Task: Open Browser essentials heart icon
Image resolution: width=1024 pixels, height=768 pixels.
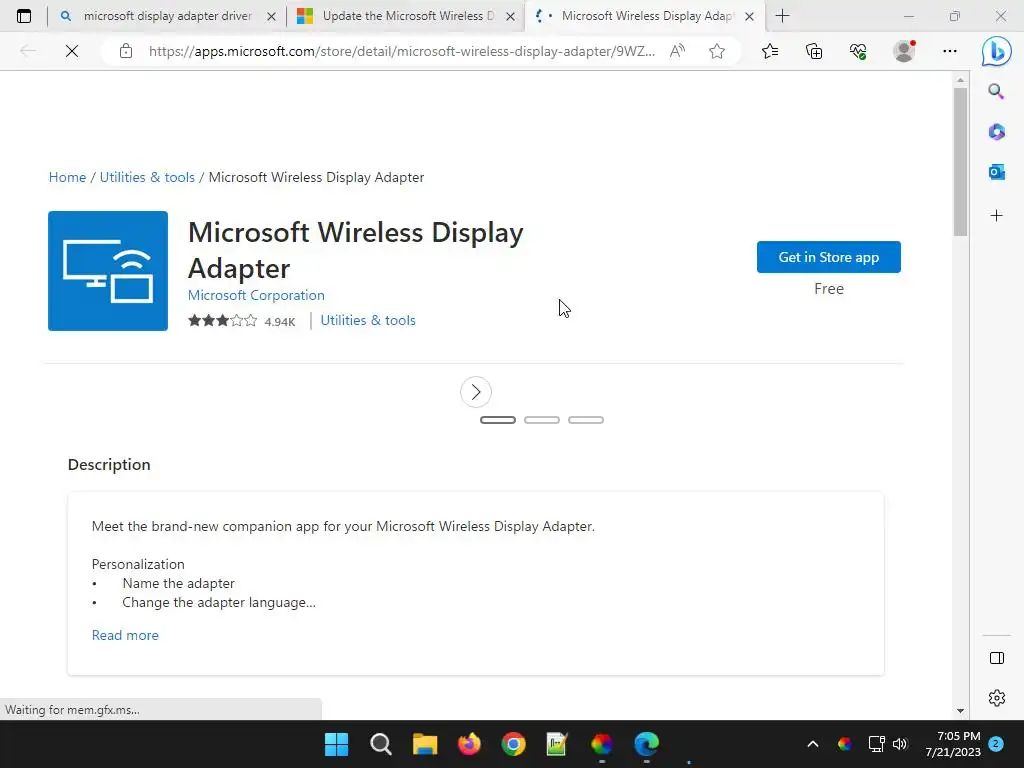Action: (858, 51)
